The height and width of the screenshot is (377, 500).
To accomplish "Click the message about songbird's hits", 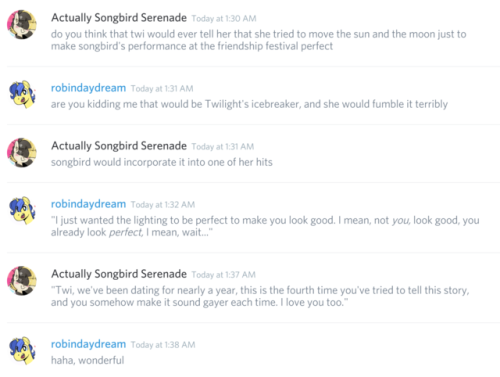I will pyautogui.click(x=162, y=162).
